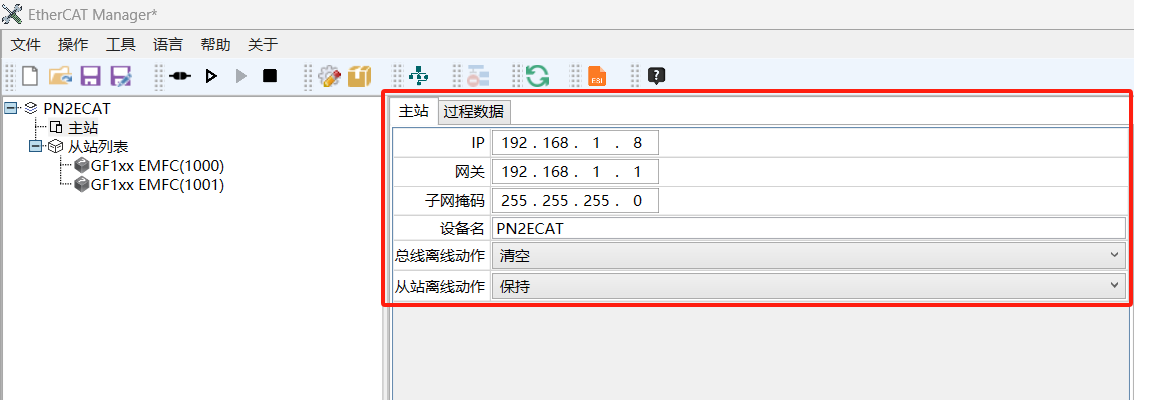Image resolution: width=1157 pixels, height=401 pixels.
Task: Open gear with pencil settings icon
Action: (x=329, y=75)
